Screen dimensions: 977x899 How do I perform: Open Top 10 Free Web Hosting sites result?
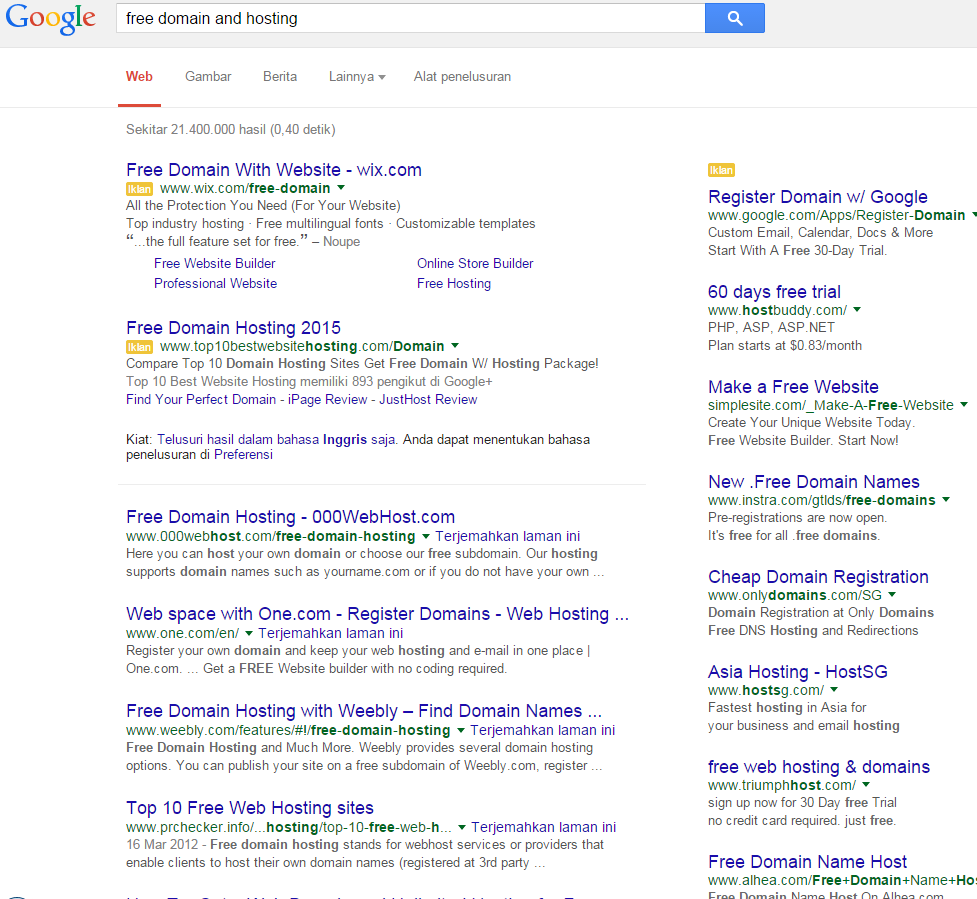[x=250, y=808]
